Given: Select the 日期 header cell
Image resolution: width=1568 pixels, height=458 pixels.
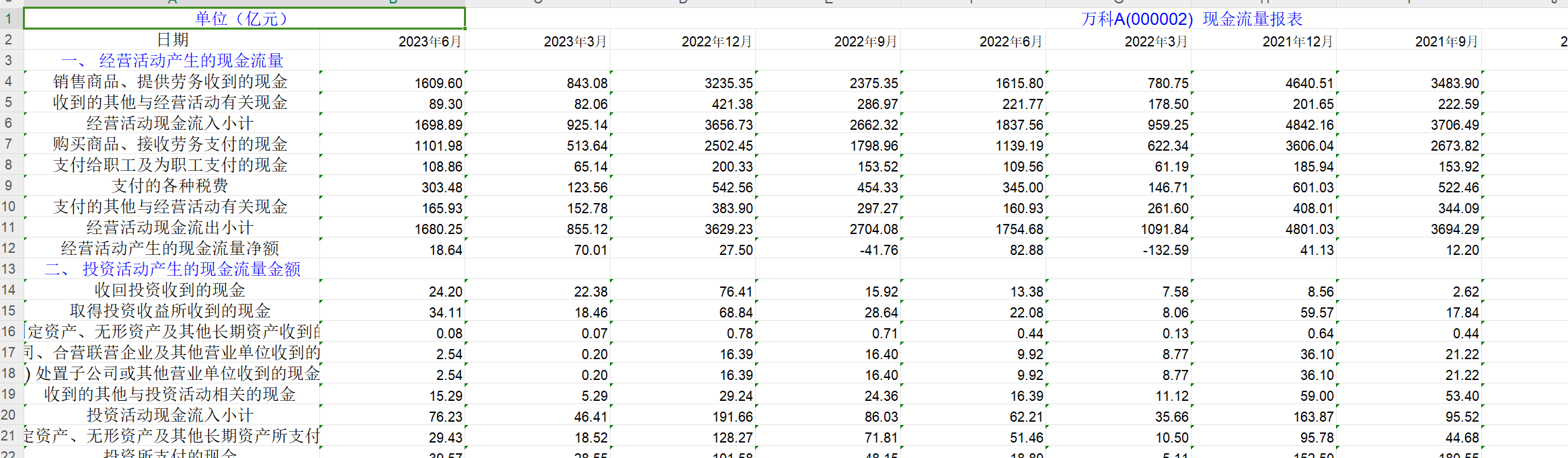Looking at the screenshot, I should click(172, 40).
